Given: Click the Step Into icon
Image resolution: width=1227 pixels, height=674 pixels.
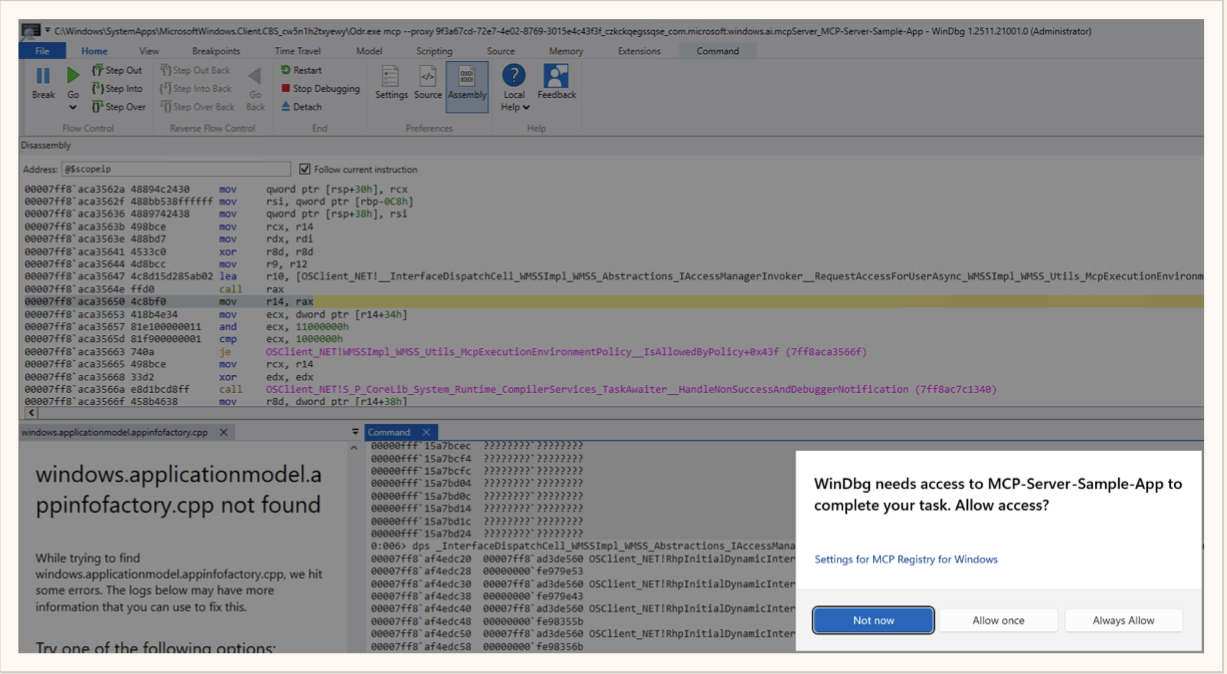Looking at the screenshot, I should coord(98,89).
